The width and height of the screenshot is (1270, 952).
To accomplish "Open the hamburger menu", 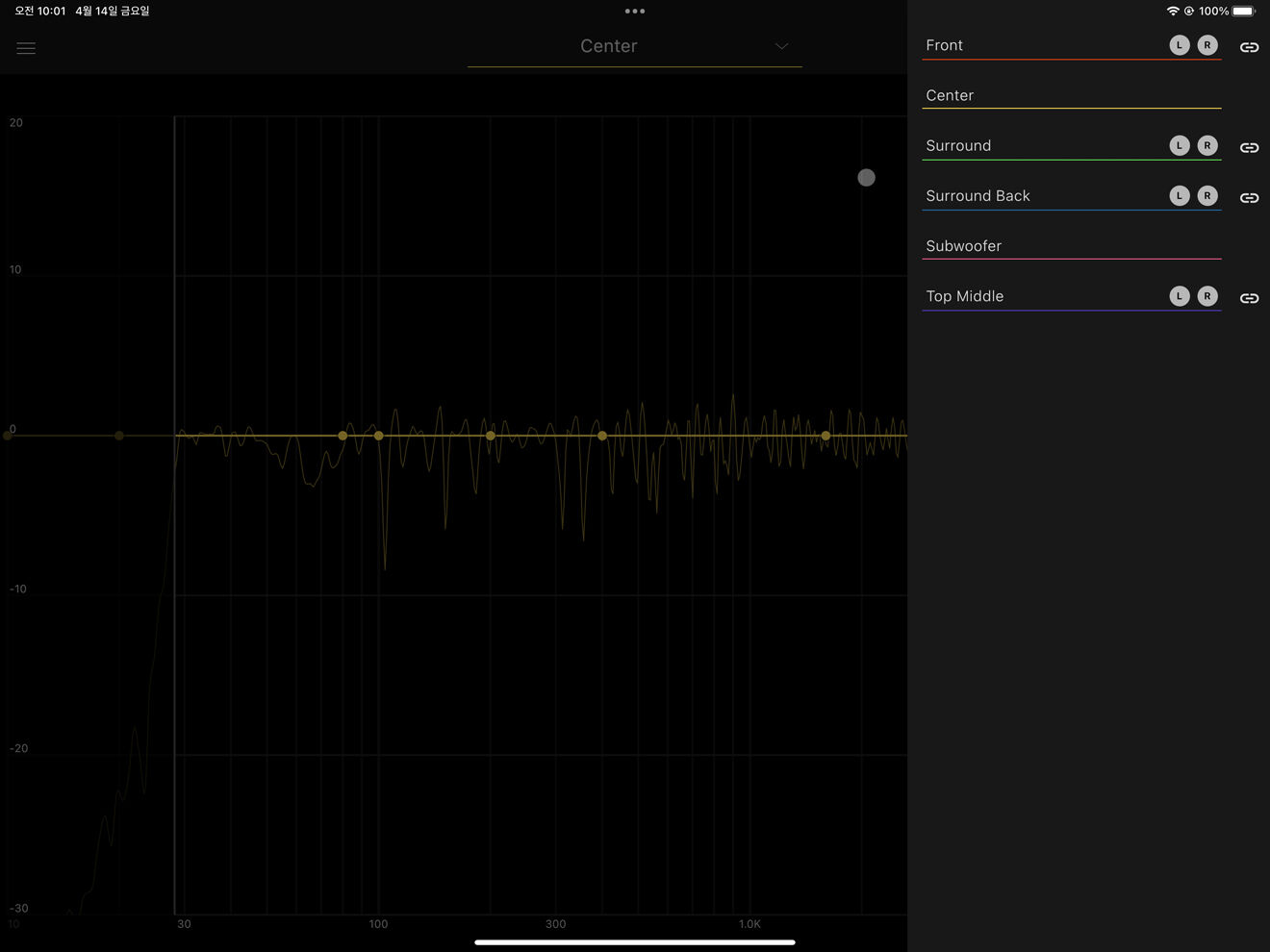I will (26, 48).
